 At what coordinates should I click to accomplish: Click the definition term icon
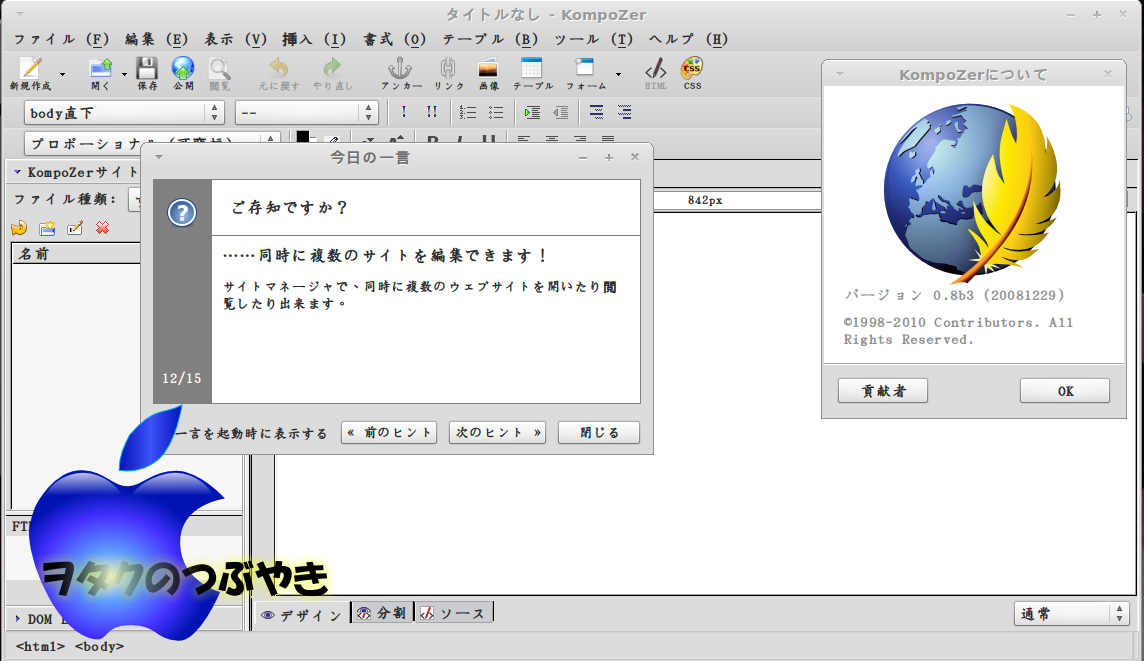click(x=596, y=112)
